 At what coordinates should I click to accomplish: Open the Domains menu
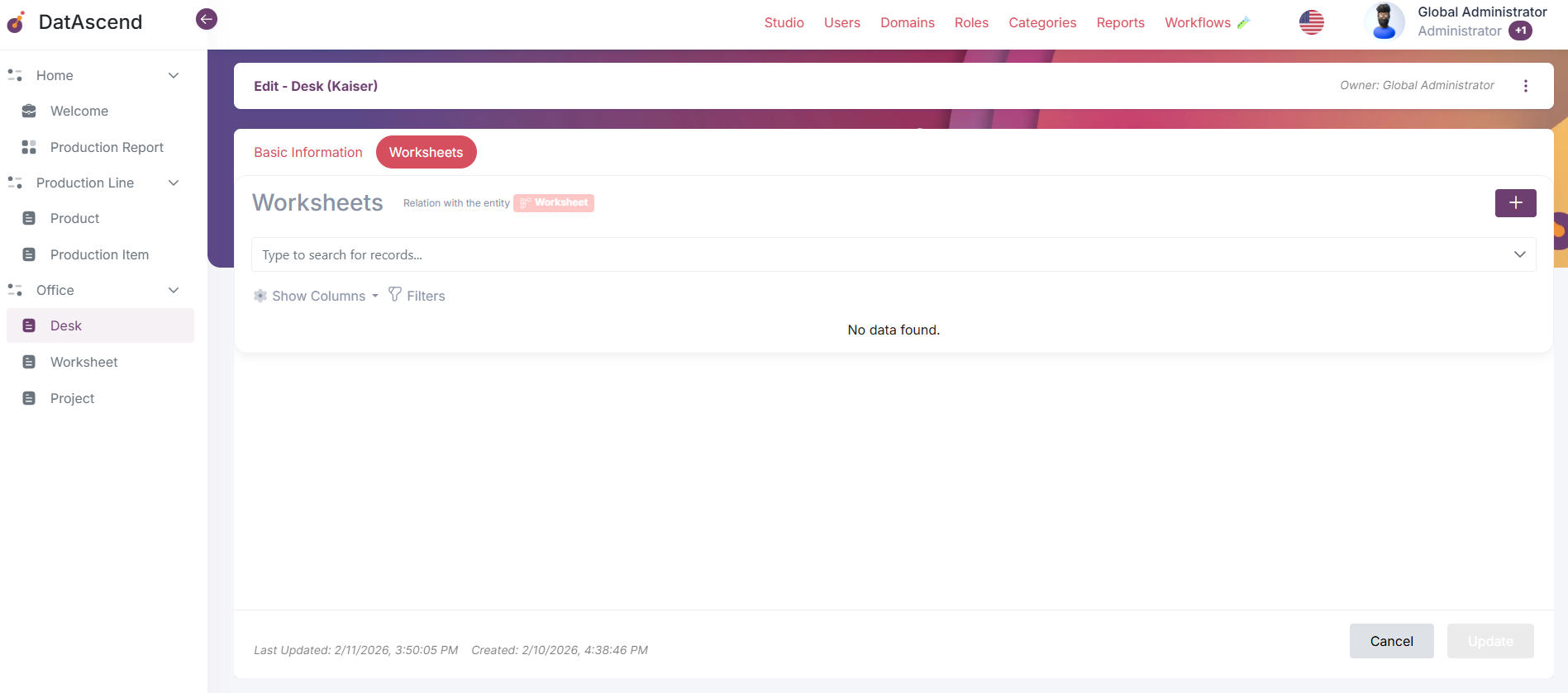(908, 22)
